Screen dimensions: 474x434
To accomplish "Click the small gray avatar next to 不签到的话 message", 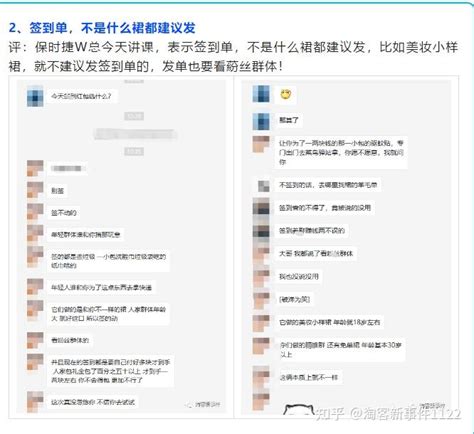I will [264, 186].
